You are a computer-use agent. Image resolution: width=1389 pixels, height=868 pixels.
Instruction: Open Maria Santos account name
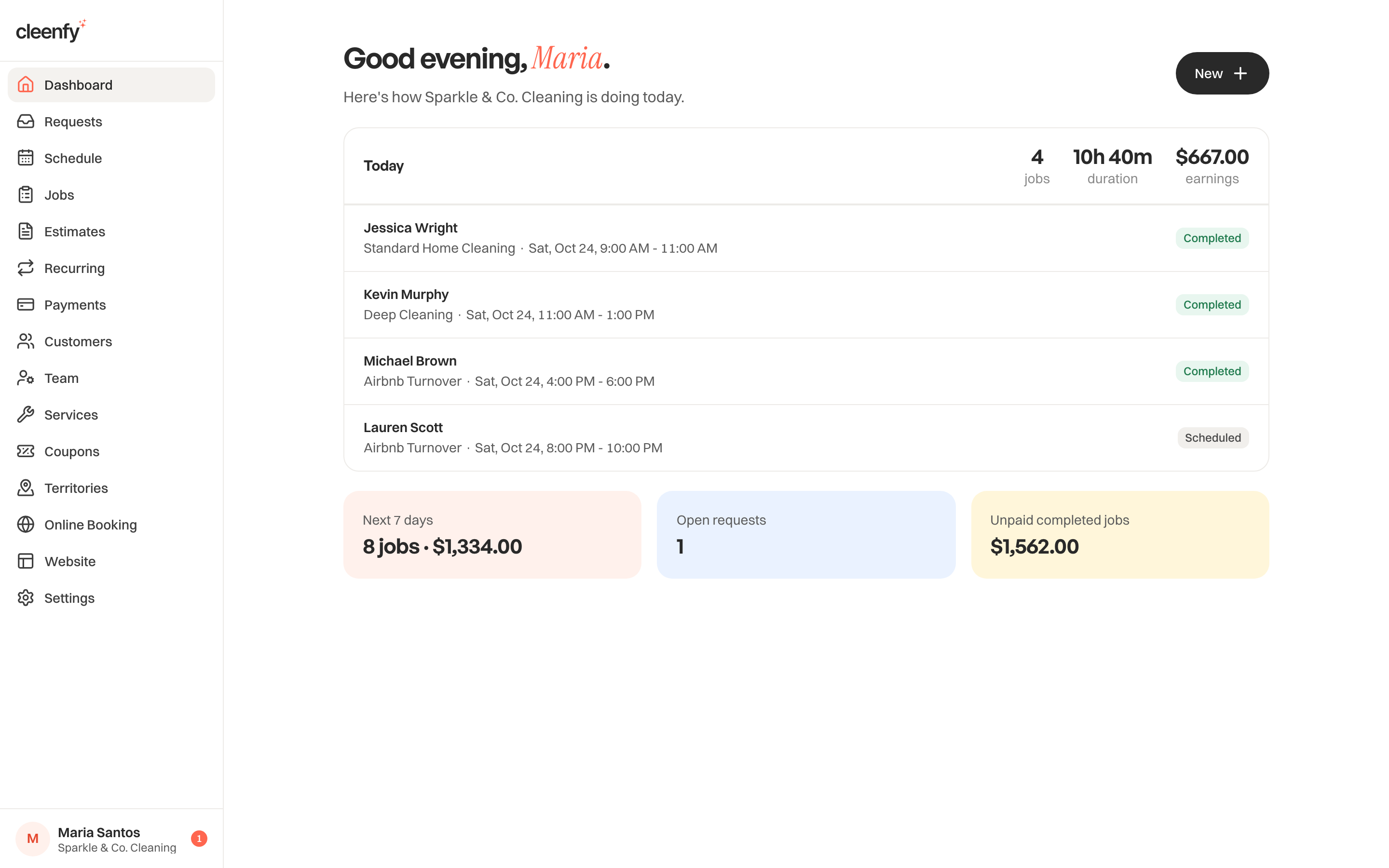[x=99, y=832]
